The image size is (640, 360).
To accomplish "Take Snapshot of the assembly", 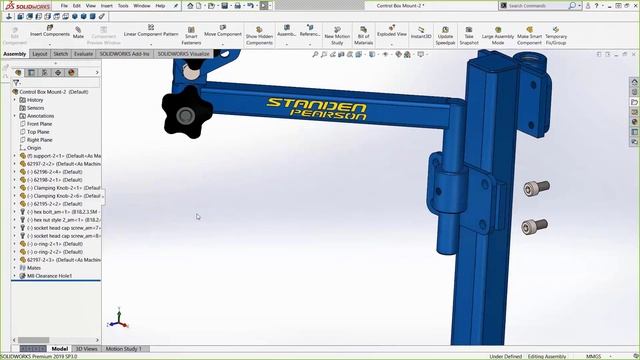I will pyautogui.click(x=469, y=36).
